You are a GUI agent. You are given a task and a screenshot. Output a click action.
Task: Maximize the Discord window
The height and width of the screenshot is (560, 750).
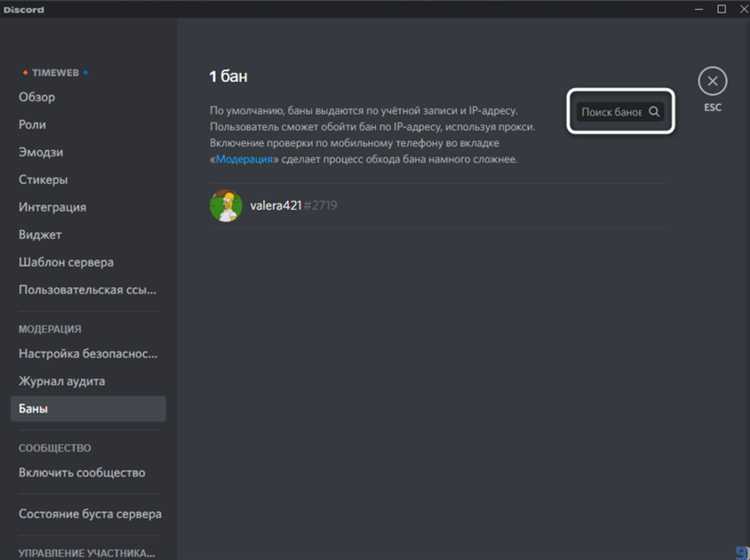pyautogui.click(x=721, y=9)
